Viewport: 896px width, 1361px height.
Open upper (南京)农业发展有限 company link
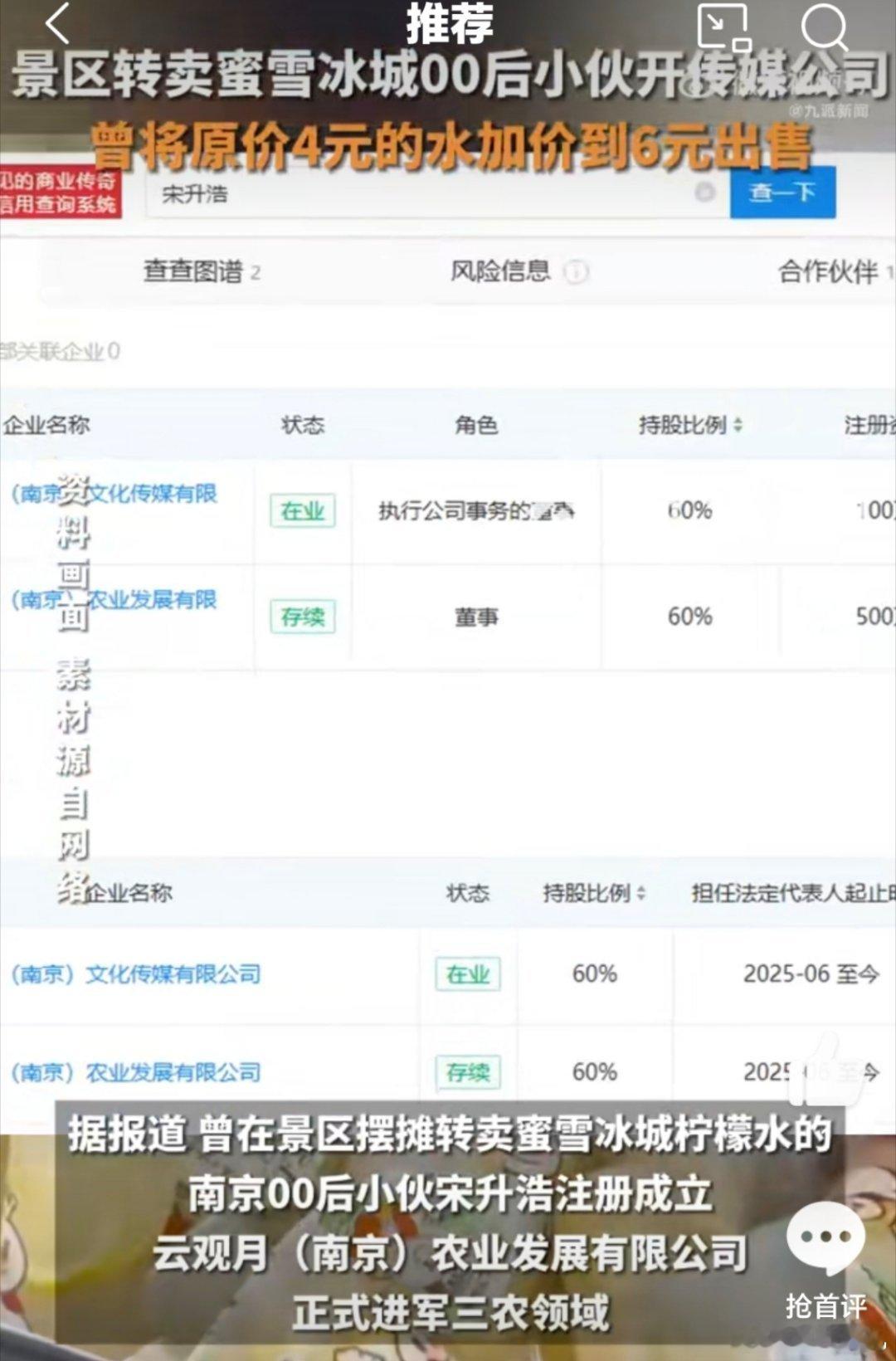(x=114, y=600)
